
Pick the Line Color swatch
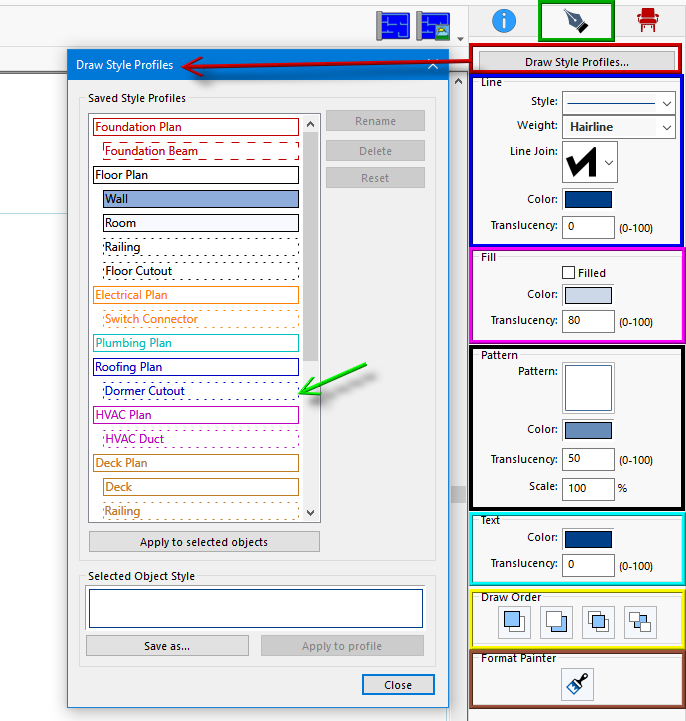(x=588, y=200)
